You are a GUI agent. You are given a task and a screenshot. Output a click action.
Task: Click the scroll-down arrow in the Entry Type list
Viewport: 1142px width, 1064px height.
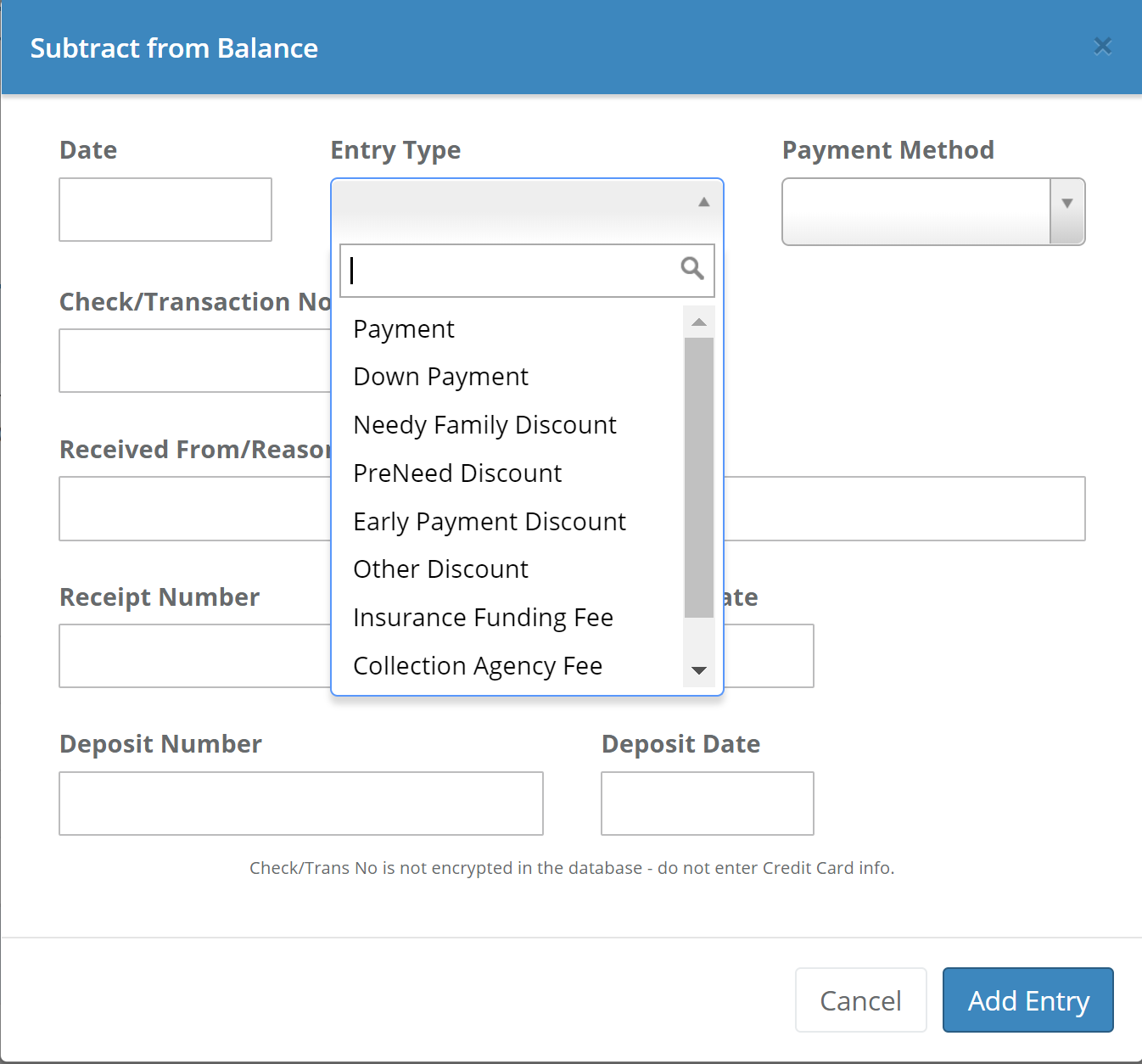tap(698, 671)
